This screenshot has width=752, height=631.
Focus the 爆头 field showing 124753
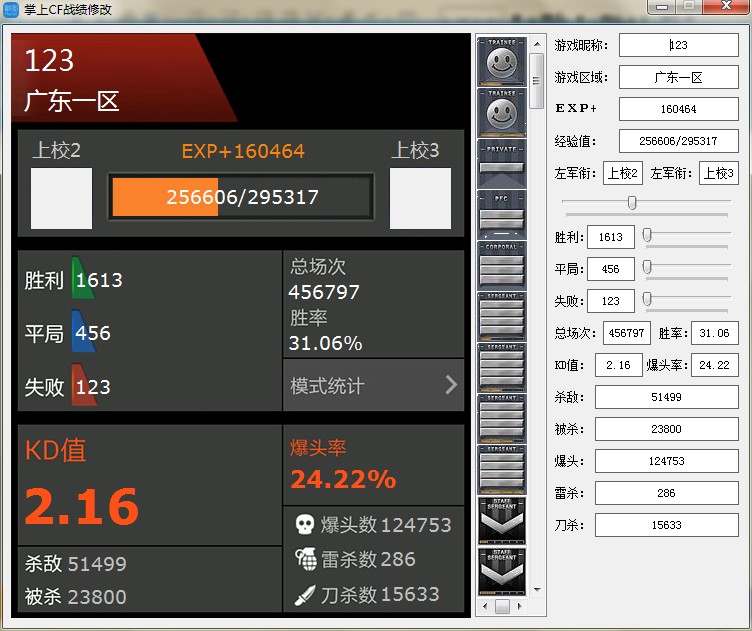click(x=667, y=461)
